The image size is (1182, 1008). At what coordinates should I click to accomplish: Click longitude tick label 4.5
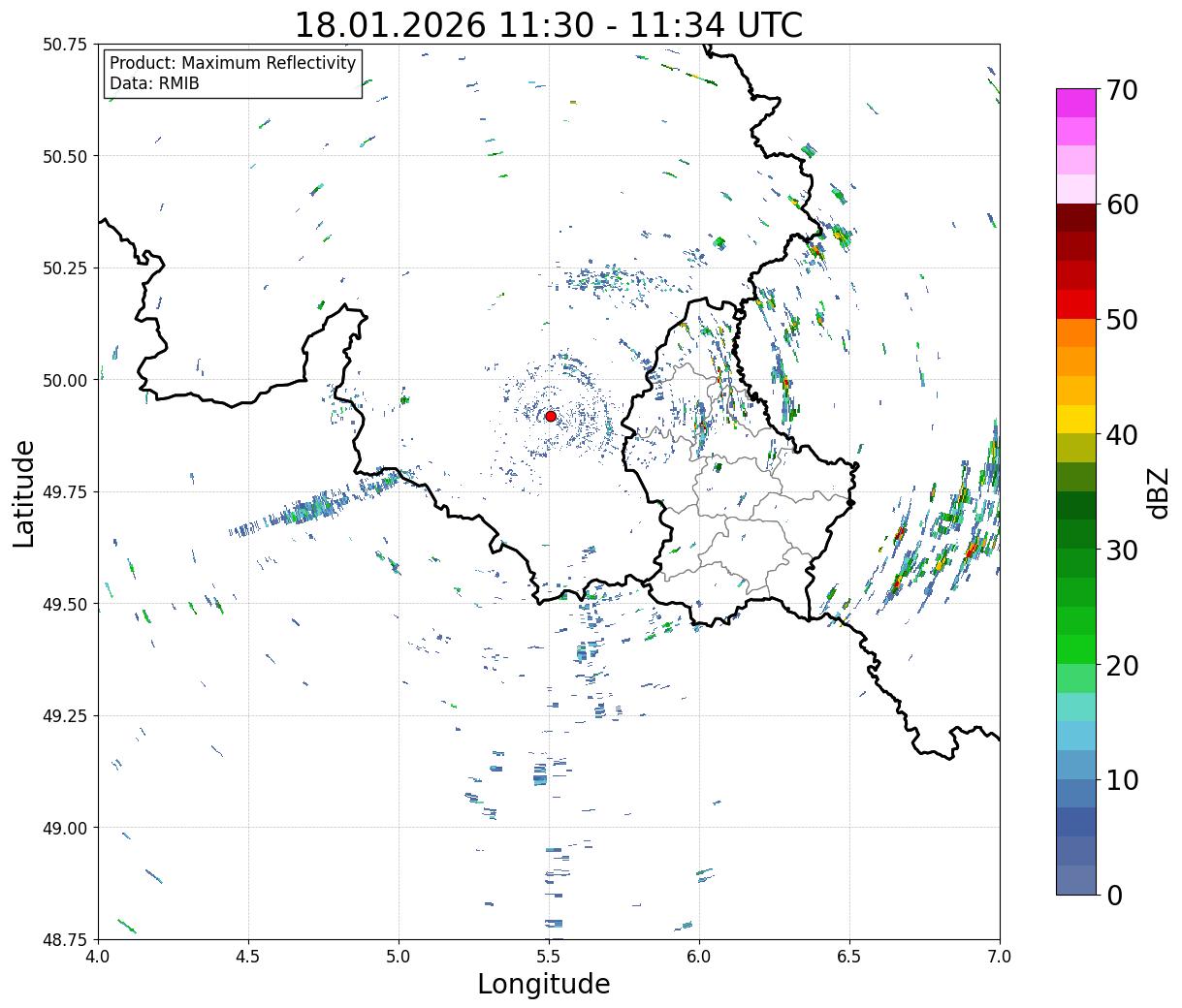point(248,957)
